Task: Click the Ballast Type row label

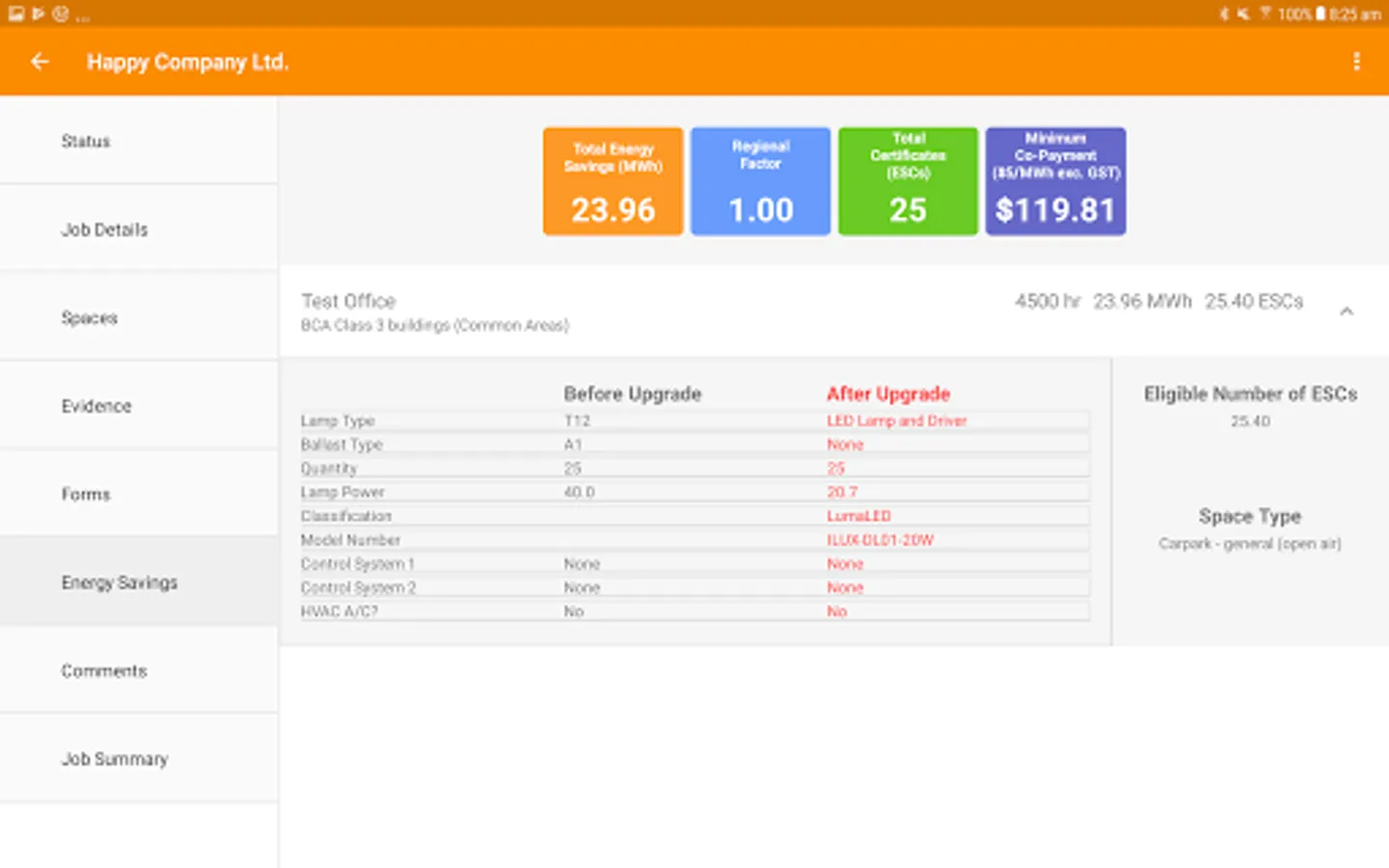Action: (x=341, y=445)
